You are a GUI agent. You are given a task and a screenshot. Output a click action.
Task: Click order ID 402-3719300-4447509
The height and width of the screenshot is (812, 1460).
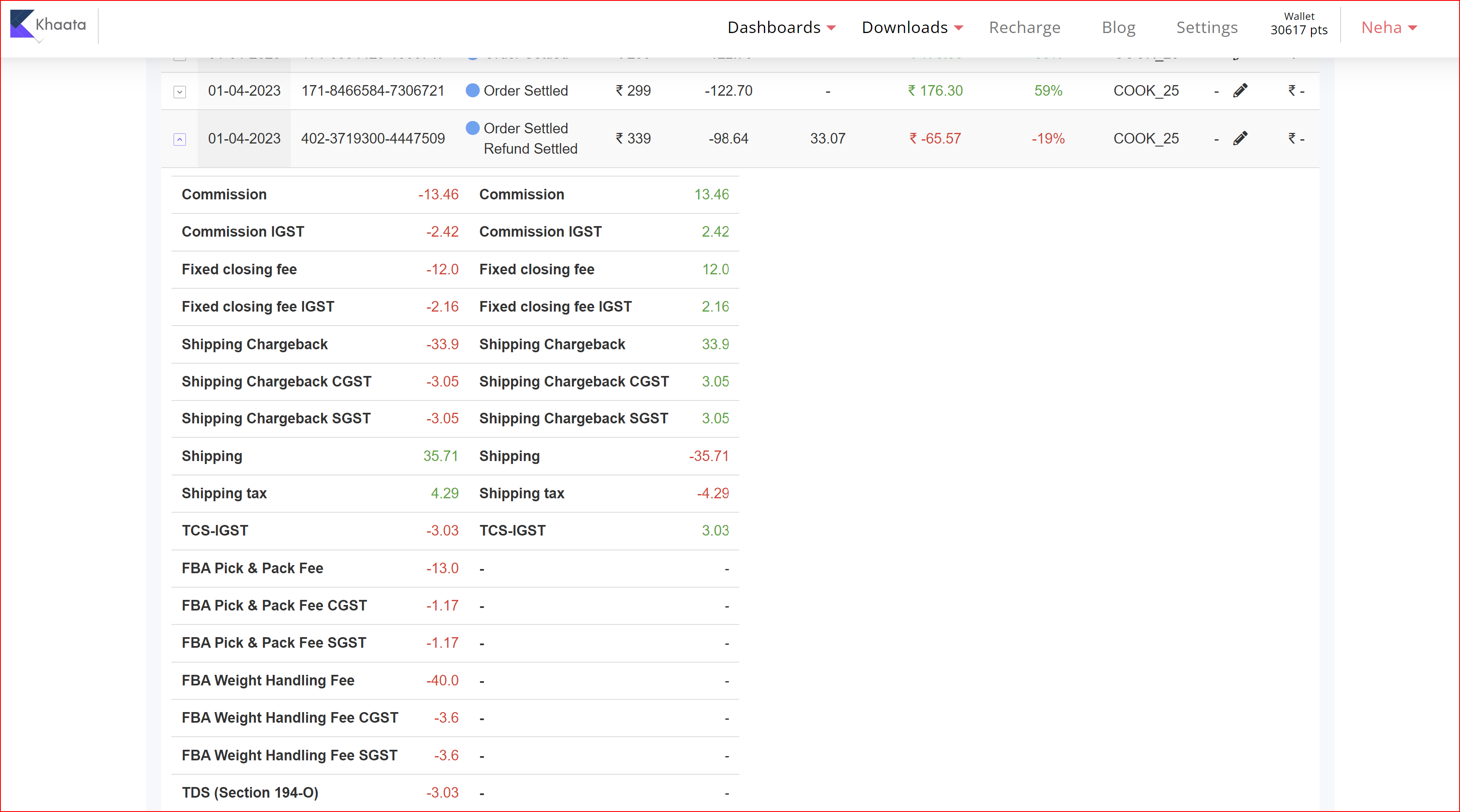point(372,138)
